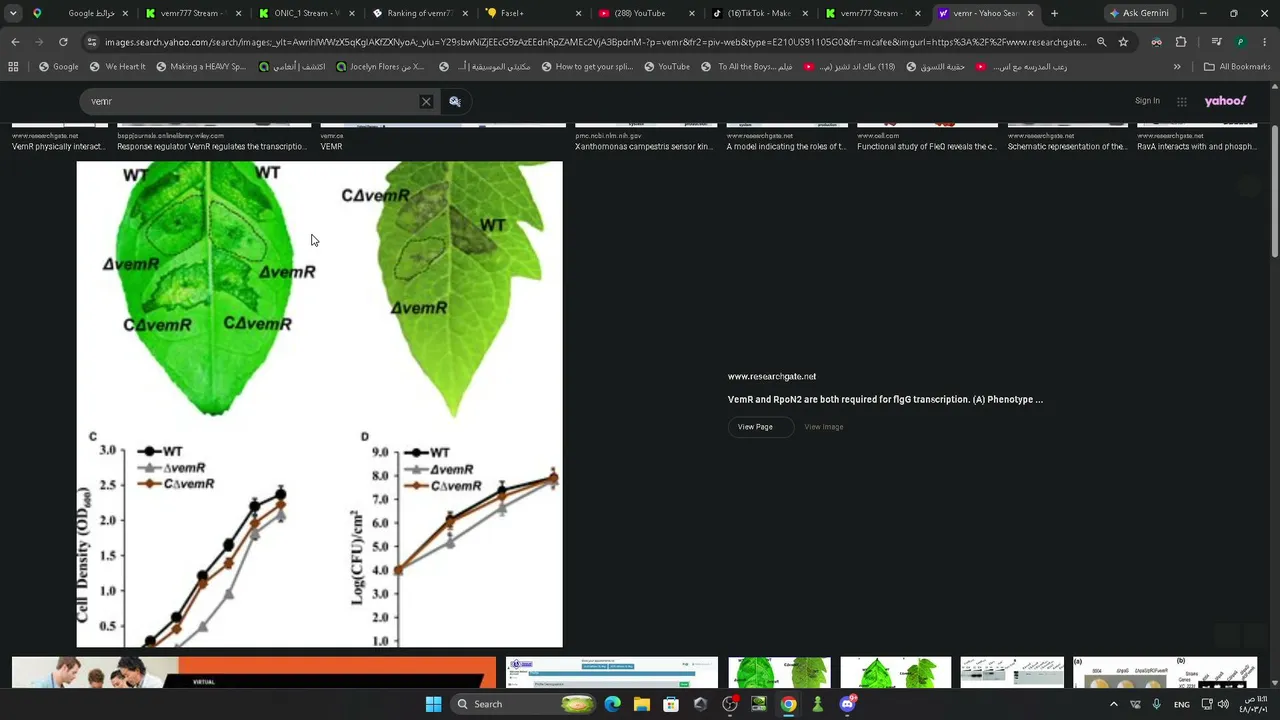Click the page vertical scrollbar
Image resolution: width=1280 pixels, height=720 pixels.
click(x=1273, y=190)
